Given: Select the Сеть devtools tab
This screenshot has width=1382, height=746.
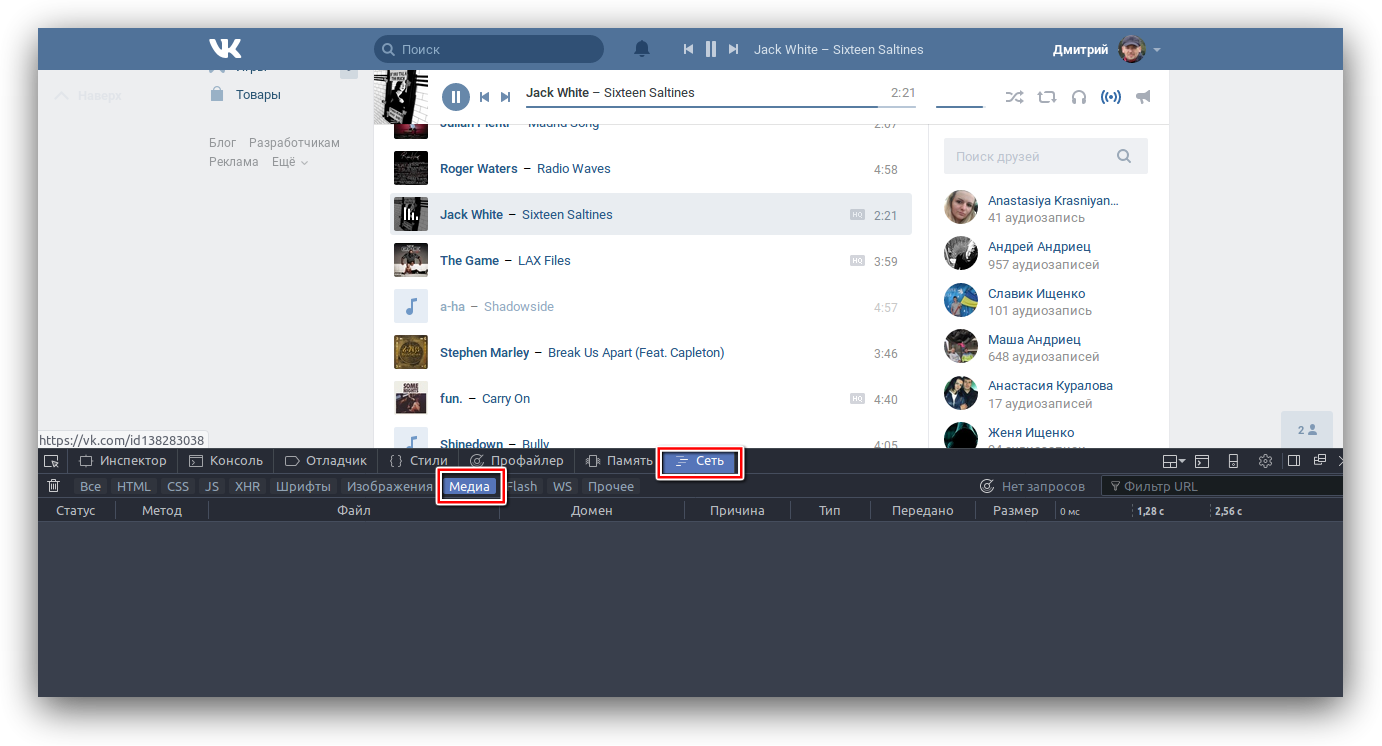Looking at the screenshot, I should click(700, 461).
